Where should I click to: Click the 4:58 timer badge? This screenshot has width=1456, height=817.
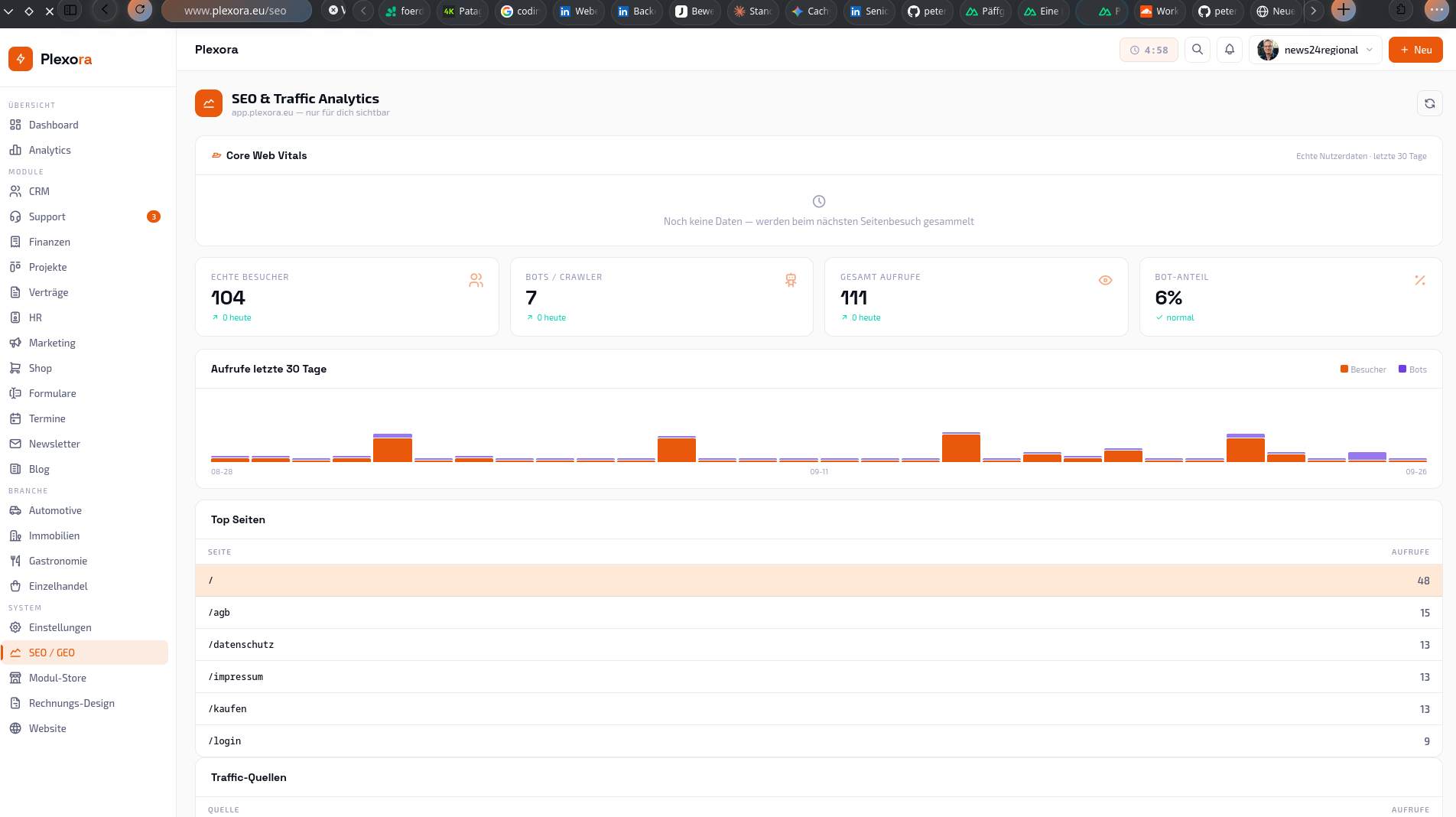pos(1149,50)
